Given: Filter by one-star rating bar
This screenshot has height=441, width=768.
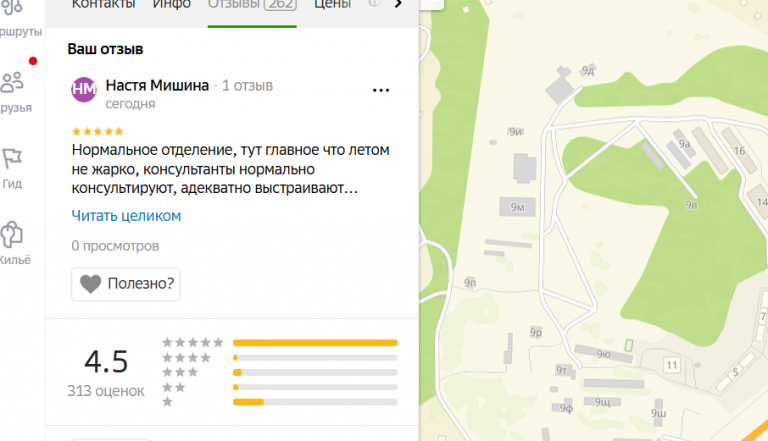Looking at the screenshot, I should 315,402.
